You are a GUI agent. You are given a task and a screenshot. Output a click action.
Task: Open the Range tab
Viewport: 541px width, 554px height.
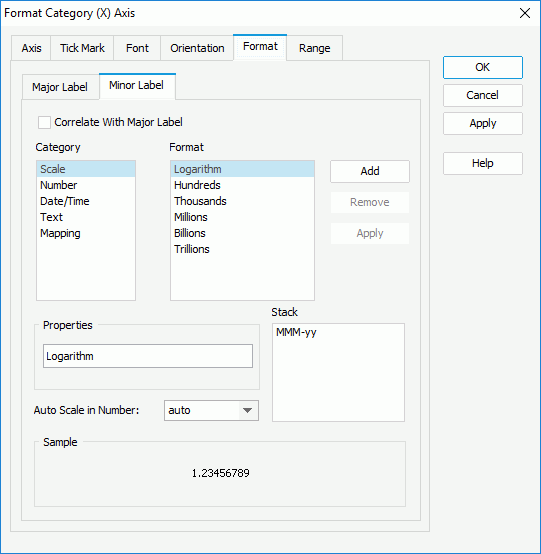pos(314,48)
